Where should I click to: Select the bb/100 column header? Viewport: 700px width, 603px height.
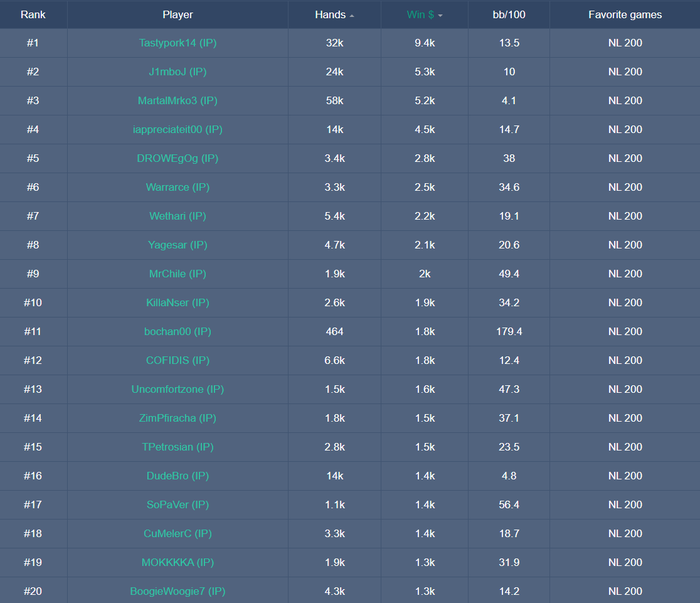509,15
